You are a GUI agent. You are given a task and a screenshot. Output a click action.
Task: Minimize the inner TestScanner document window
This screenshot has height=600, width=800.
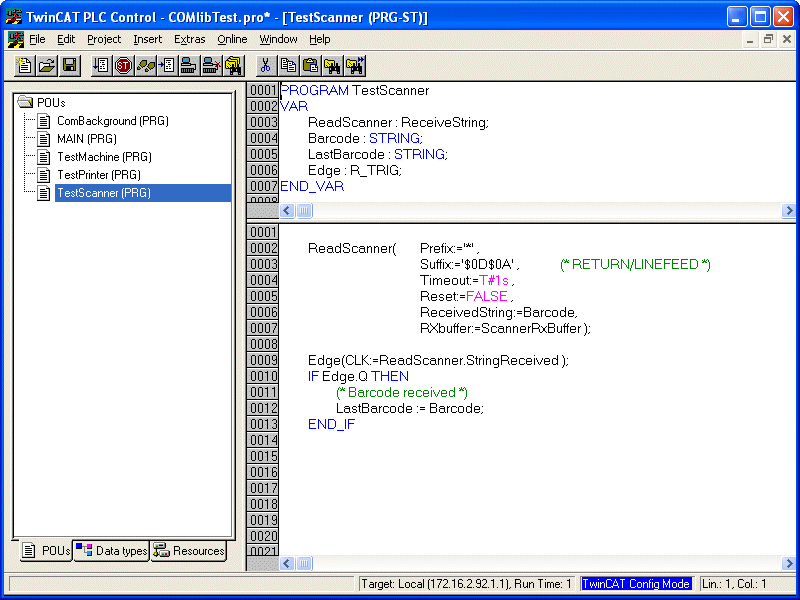[749, 39]
